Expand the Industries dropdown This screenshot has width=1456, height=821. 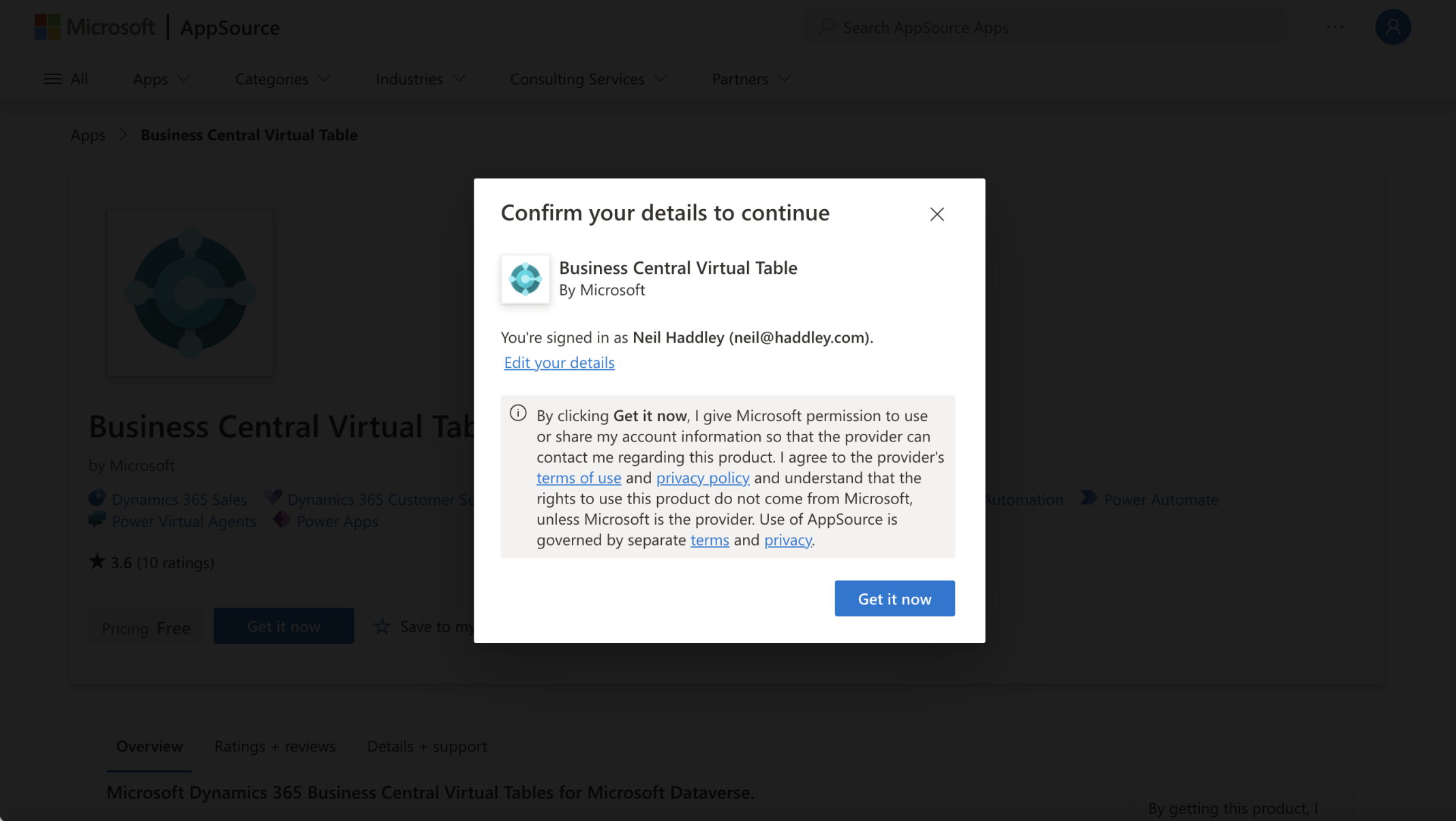421,79
